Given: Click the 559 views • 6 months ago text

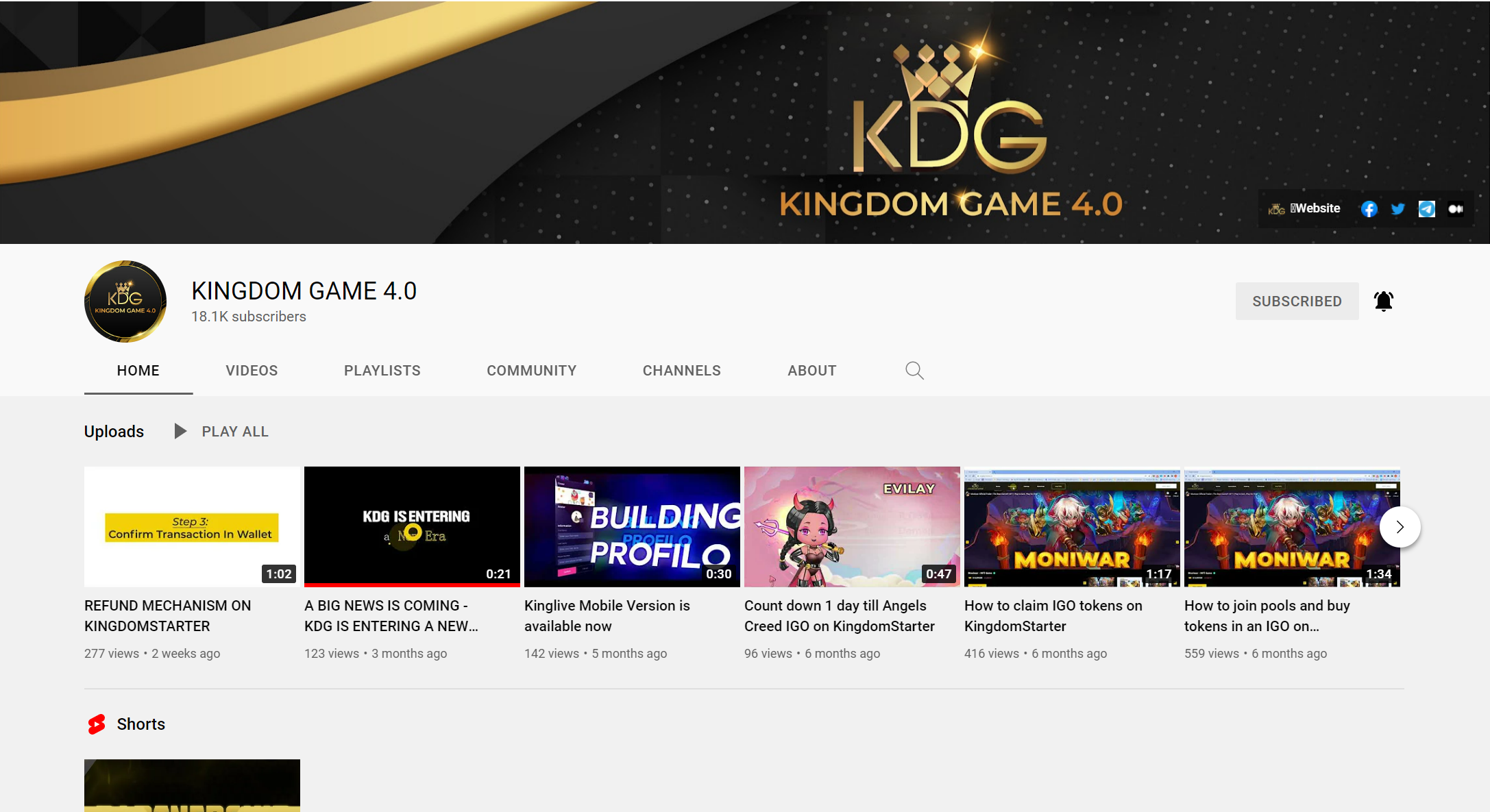Looking at the screenshot, I should click(x=1256, y=654).
